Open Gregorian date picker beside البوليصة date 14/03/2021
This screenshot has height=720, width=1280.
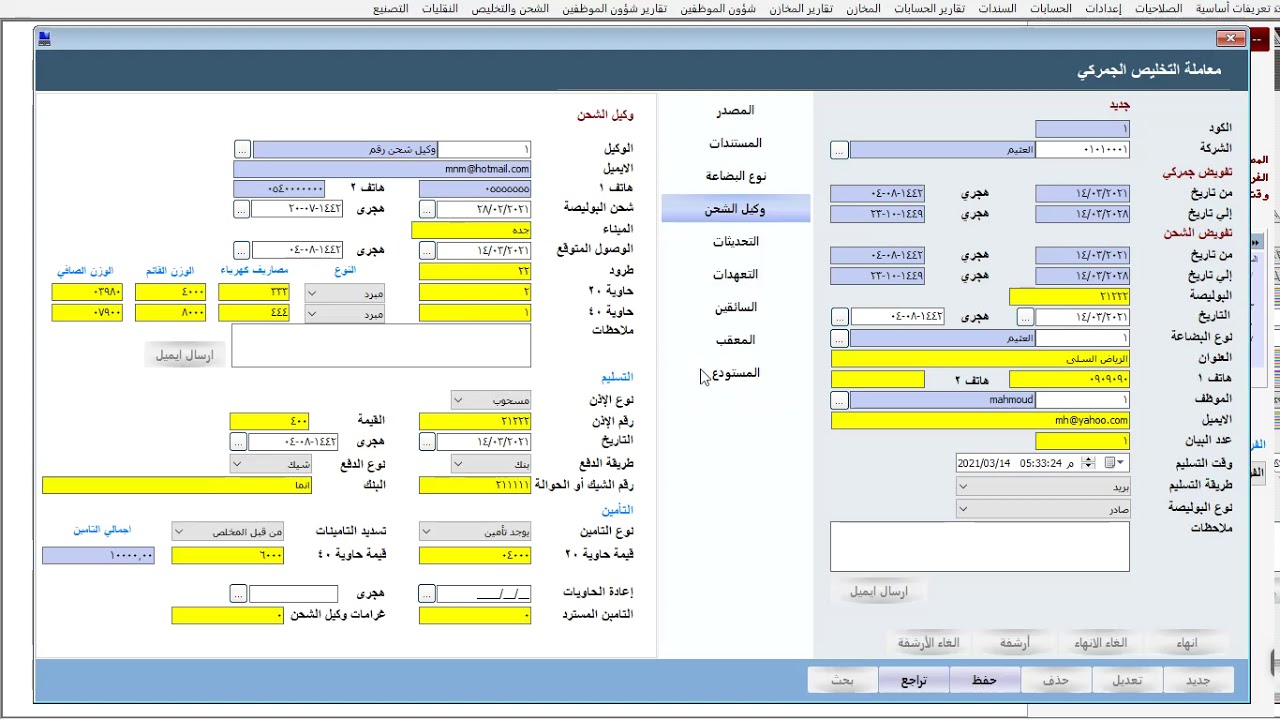tap(1025, 317)
